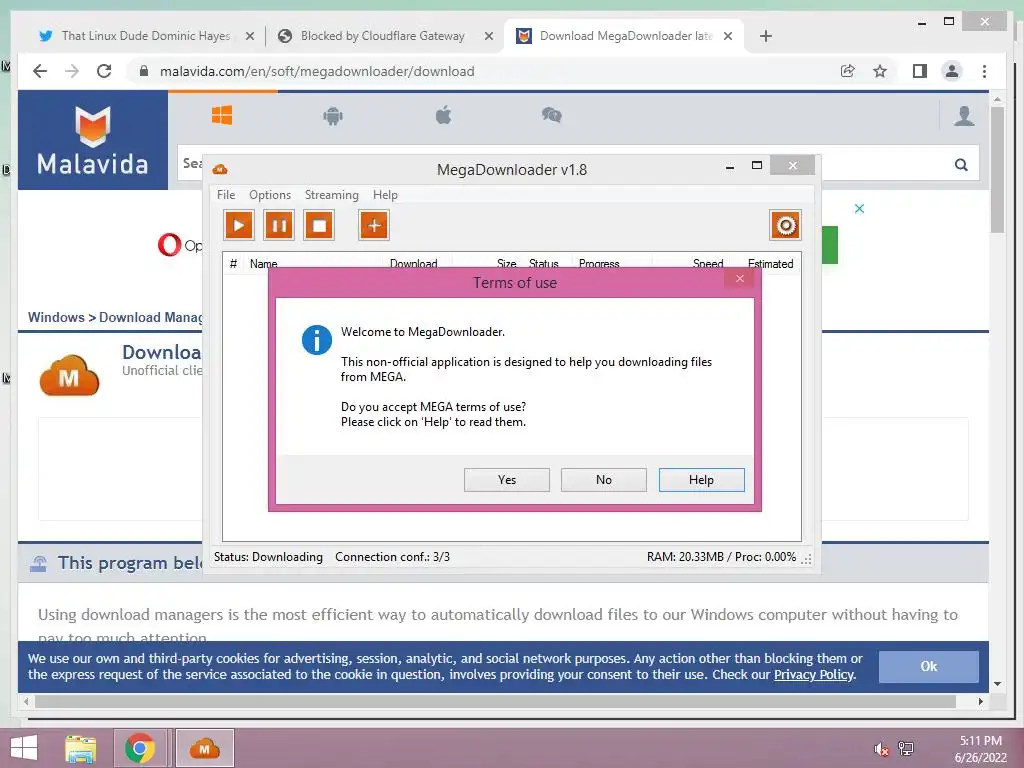Click the muted volume tray icon
The height and width of the screenshot is (768, 1024).
(x=882, y=749)
